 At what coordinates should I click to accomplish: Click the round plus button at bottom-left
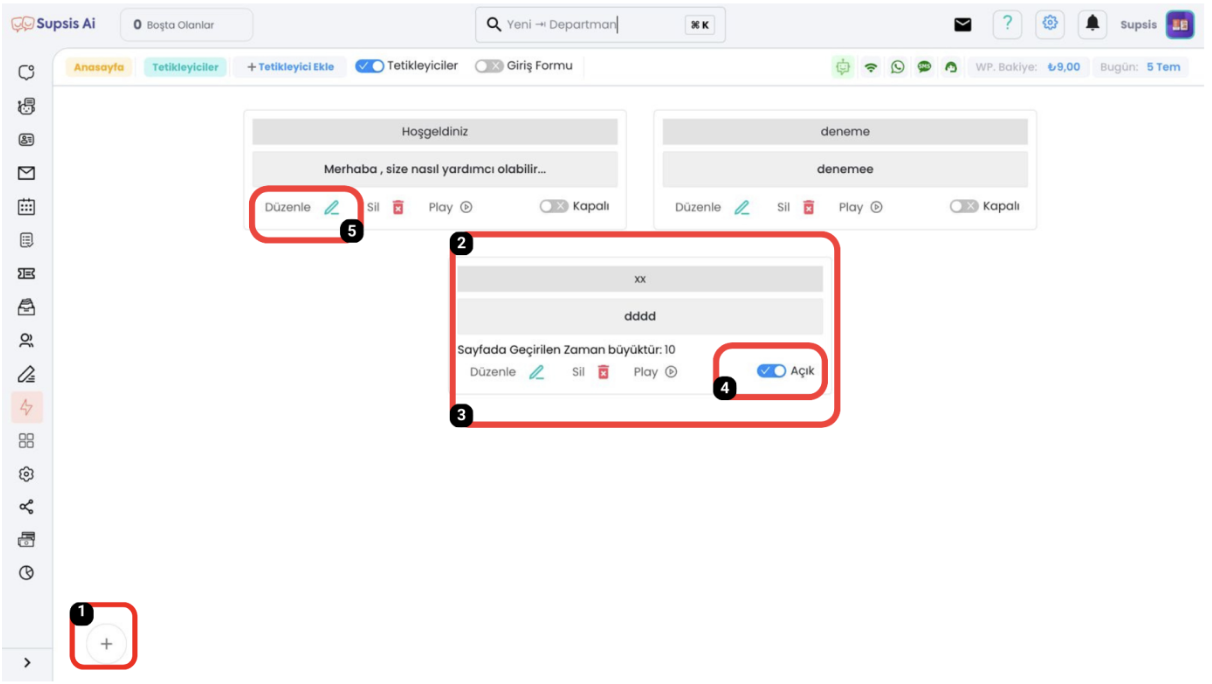click(x=106, y=645)
